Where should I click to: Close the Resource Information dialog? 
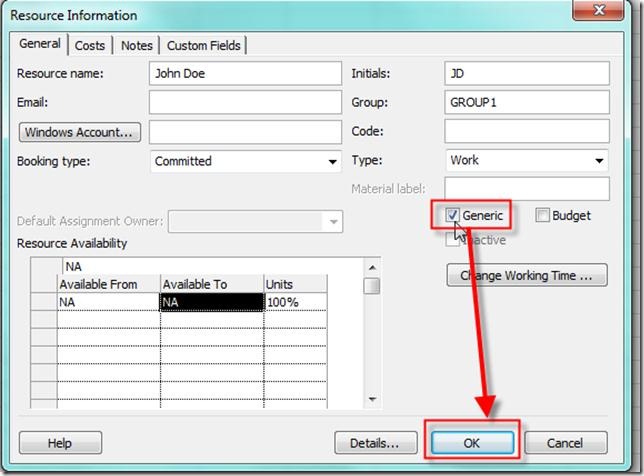tap(596, 13)
